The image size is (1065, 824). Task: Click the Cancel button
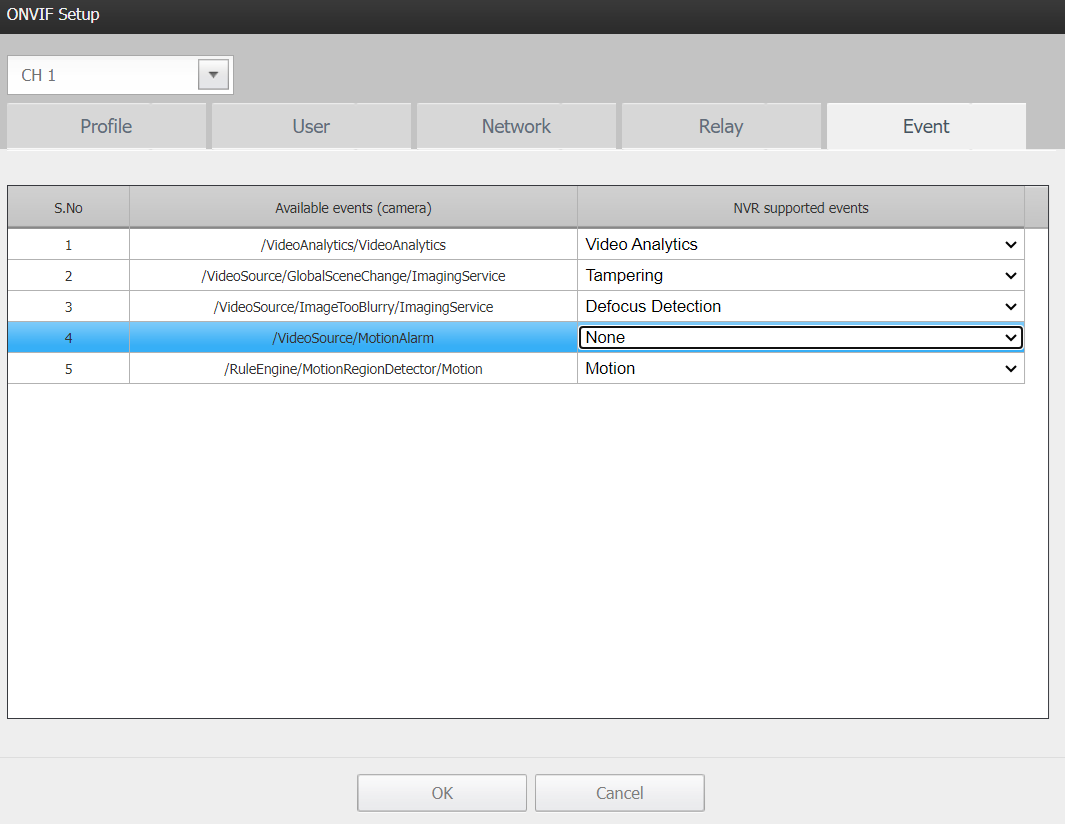pyautogui.click(x=619, y=793)
